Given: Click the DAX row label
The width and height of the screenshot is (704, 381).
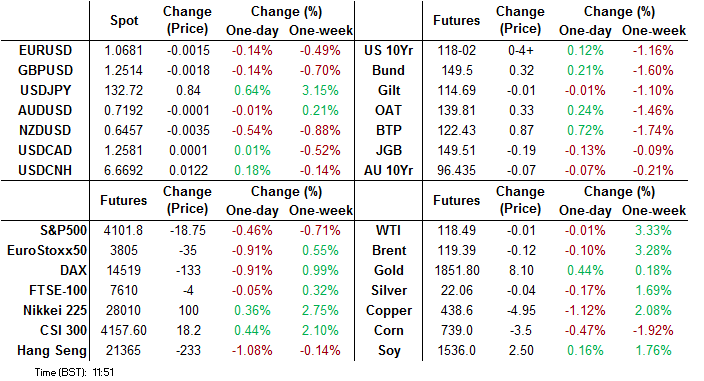Looking at the screenshot, I should click(73, 271).
